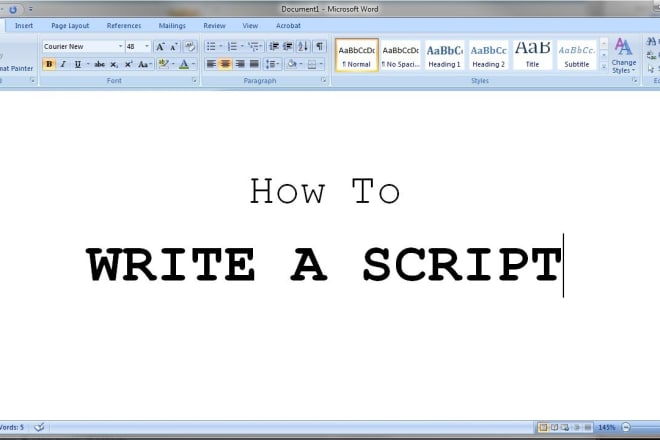Click the Grow Font icon
Screen dimensions: 660x440
[x=160, y=46]
